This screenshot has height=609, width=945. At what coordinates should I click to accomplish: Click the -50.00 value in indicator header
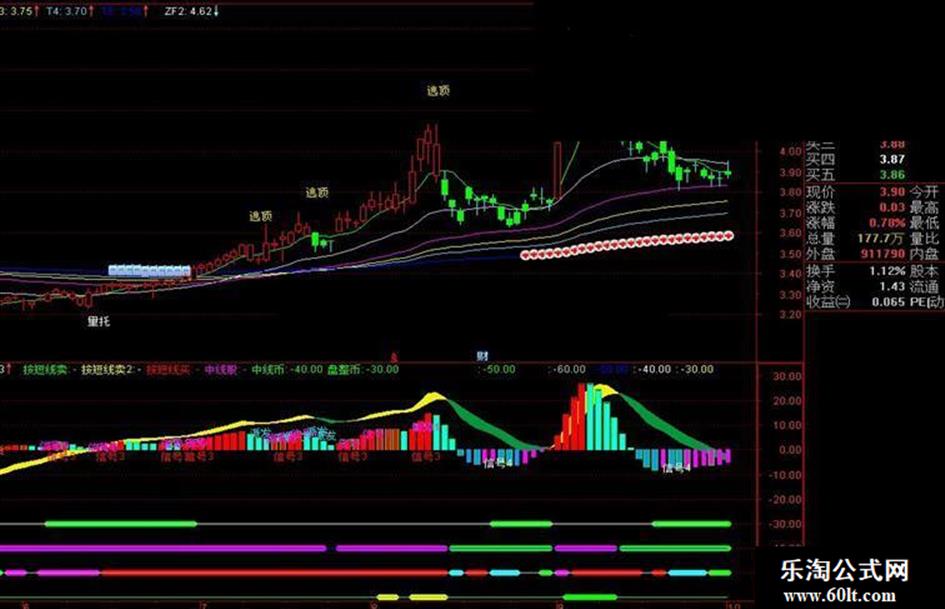point(498,369)
